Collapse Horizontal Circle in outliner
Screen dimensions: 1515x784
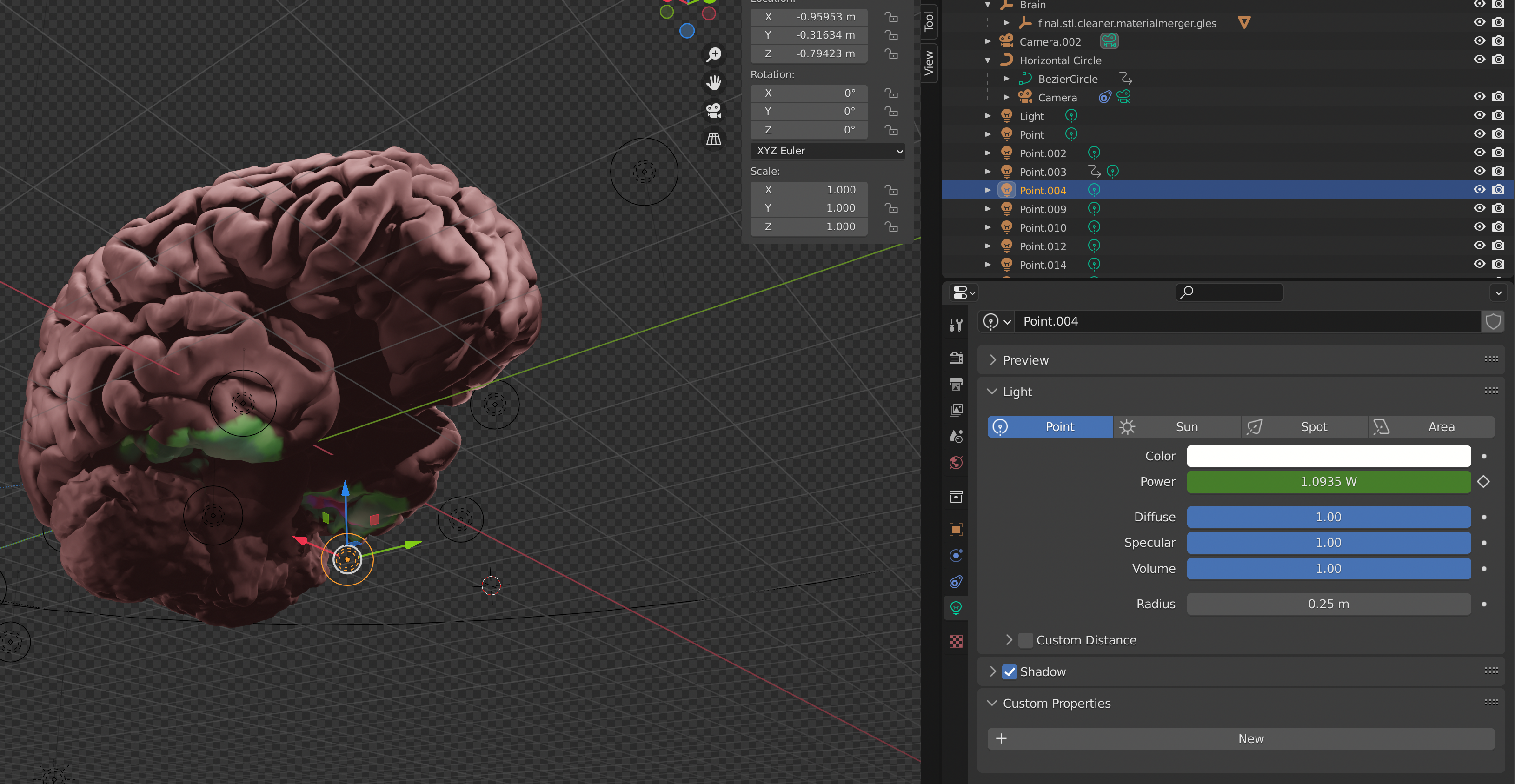[988, 60]
